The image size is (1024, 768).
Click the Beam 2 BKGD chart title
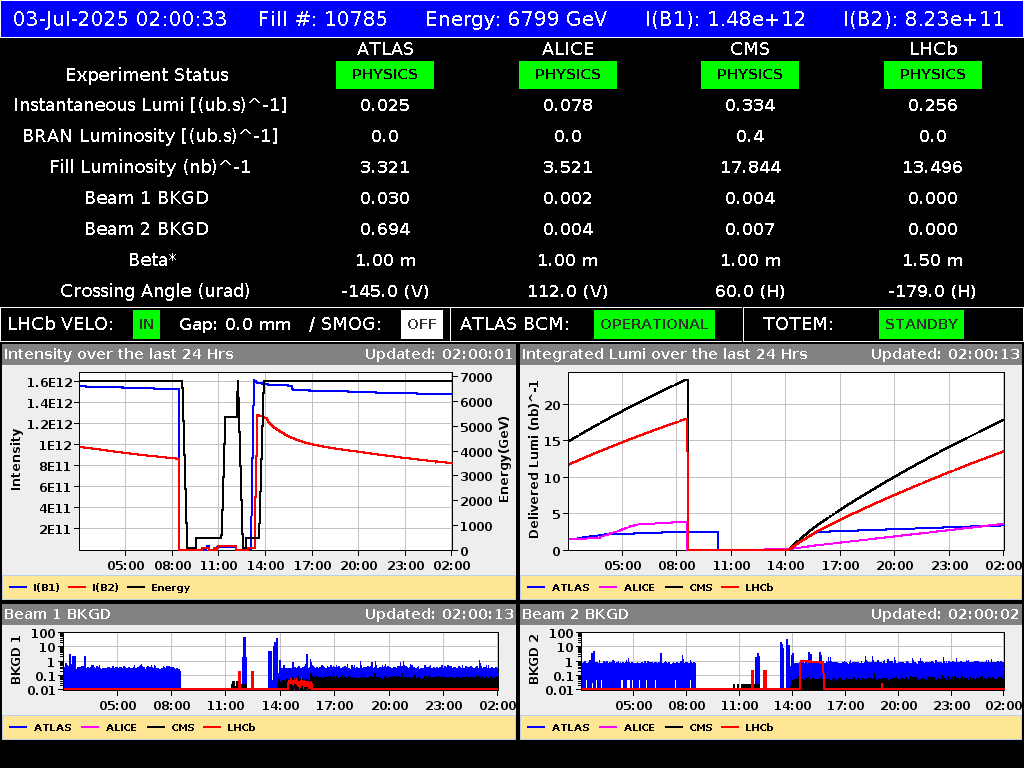click(575, 614)
